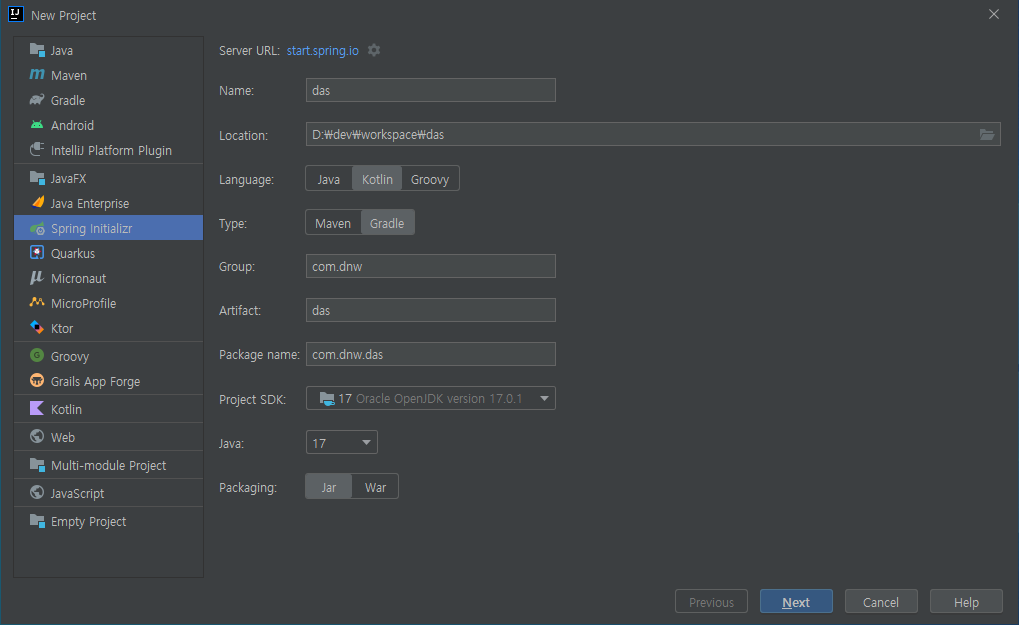1019x625 pixels.
Task: Select Multi-module Project in sidebar list
Action: pos(109,465)
